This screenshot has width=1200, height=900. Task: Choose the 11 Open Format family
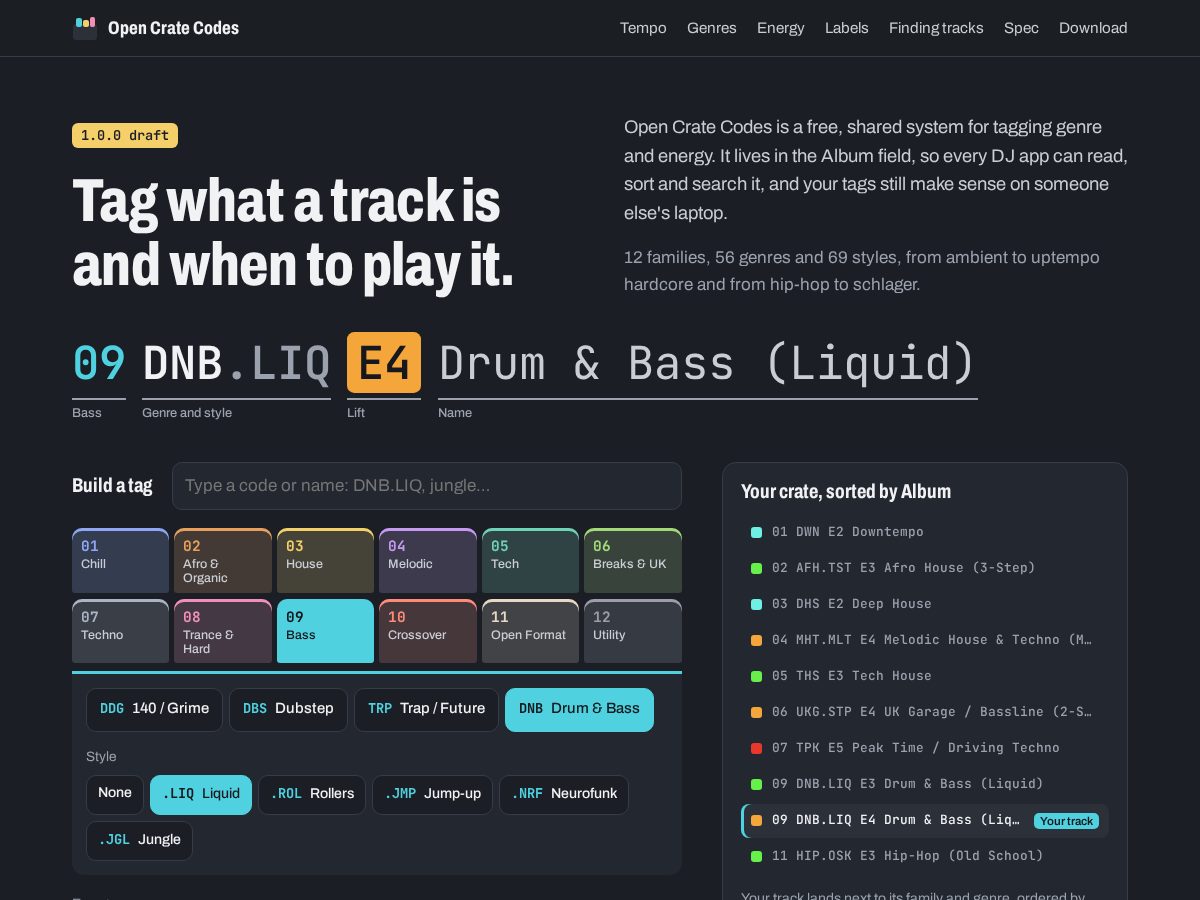tap(530, 631)
